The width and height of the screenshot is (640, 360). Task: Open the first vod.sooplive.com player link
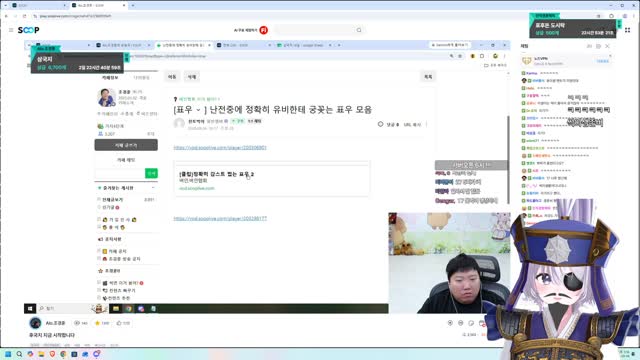(x=220, y=147)
